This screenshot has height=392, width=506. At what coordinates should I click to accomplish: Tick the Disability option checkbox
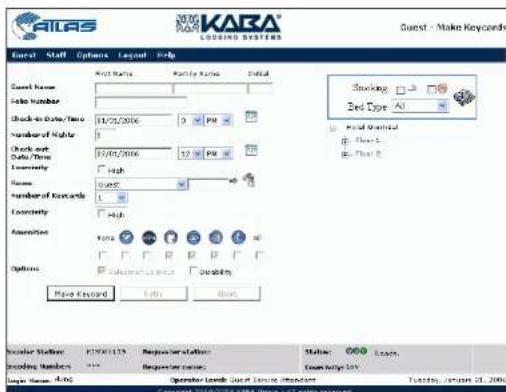point(193,270)
